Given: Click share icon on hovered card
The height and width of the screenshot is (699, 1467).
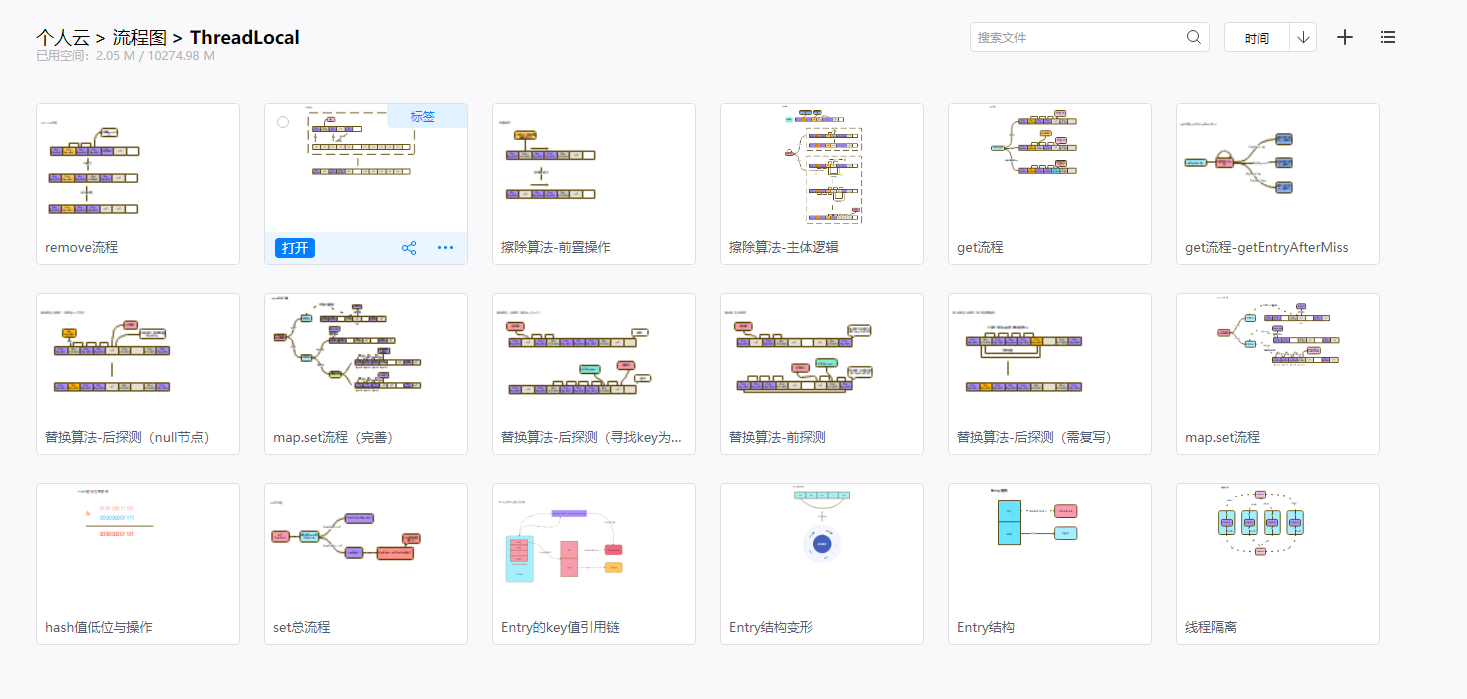Looking at the screenshot, I should [409, 248].
